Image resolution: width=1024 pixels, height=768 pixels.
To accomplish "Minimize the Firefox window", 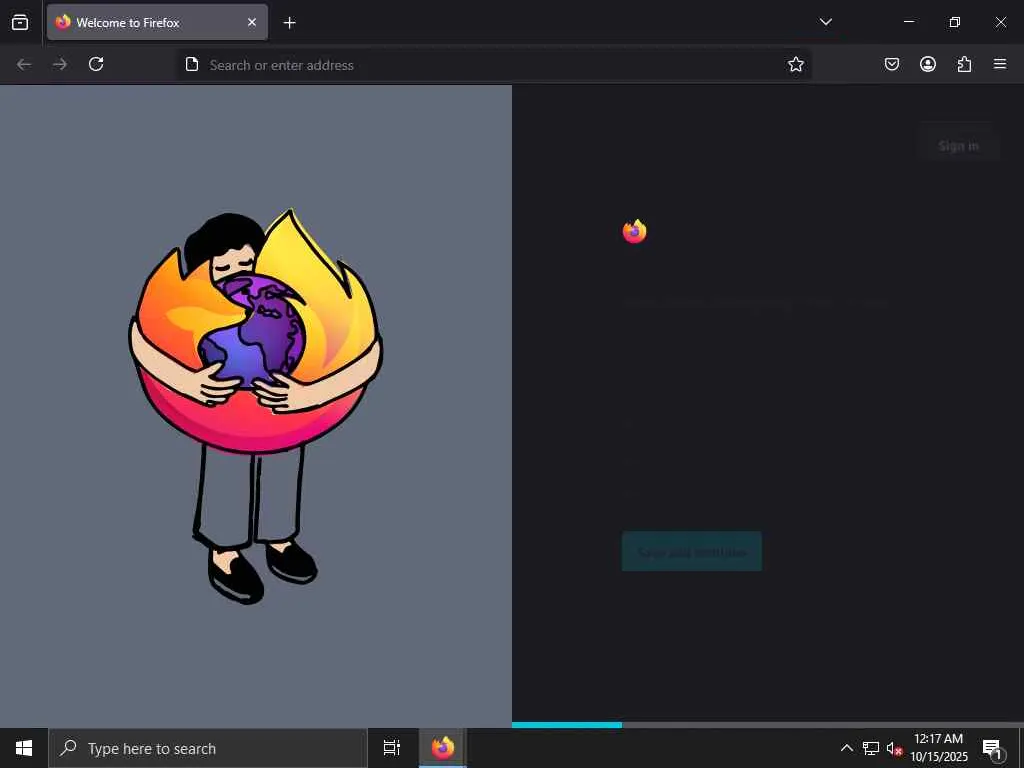I will coord(908,22).
